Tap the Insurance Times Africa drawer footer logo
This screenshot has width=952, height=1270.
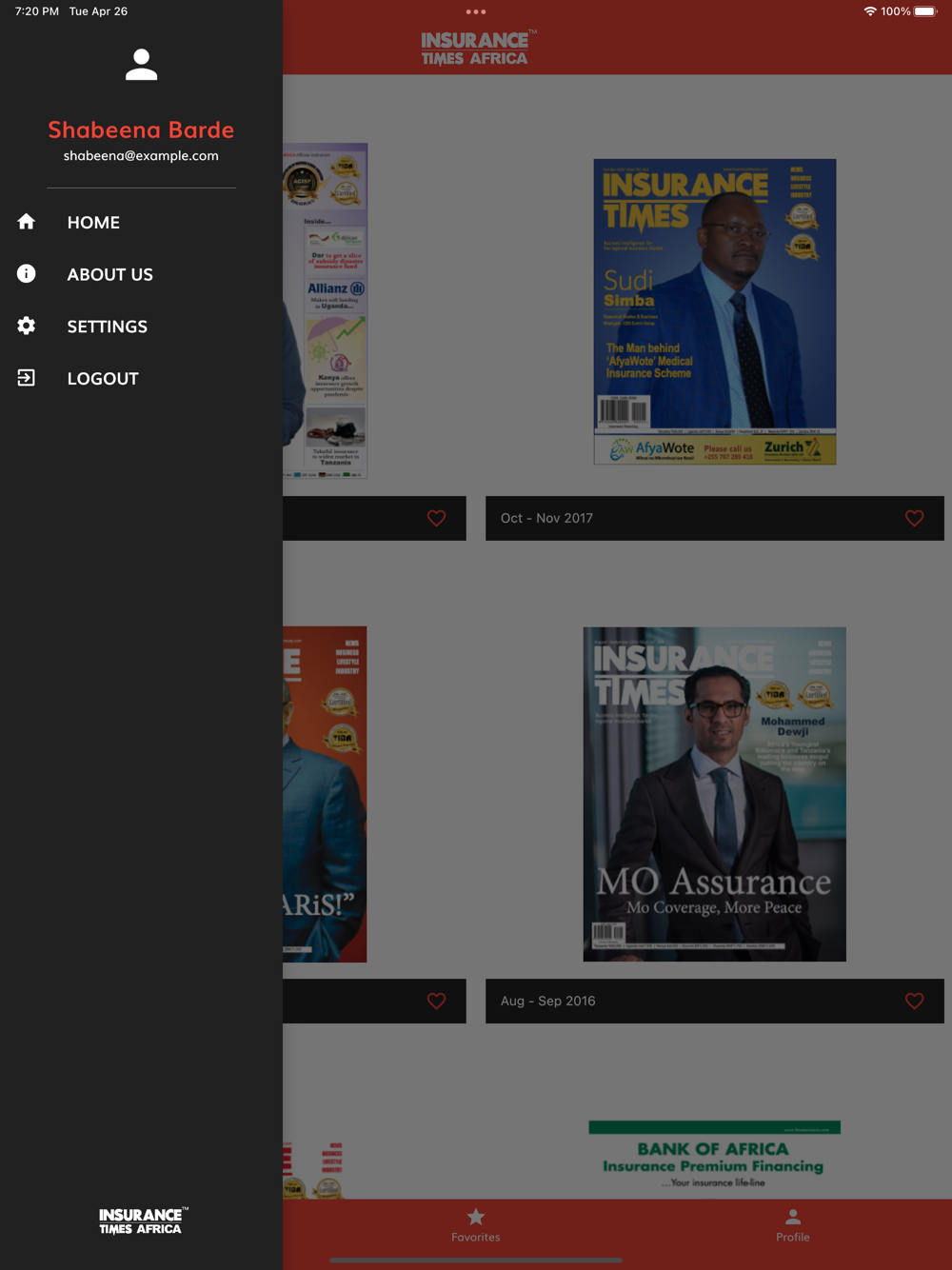[x=143, y=1220]
